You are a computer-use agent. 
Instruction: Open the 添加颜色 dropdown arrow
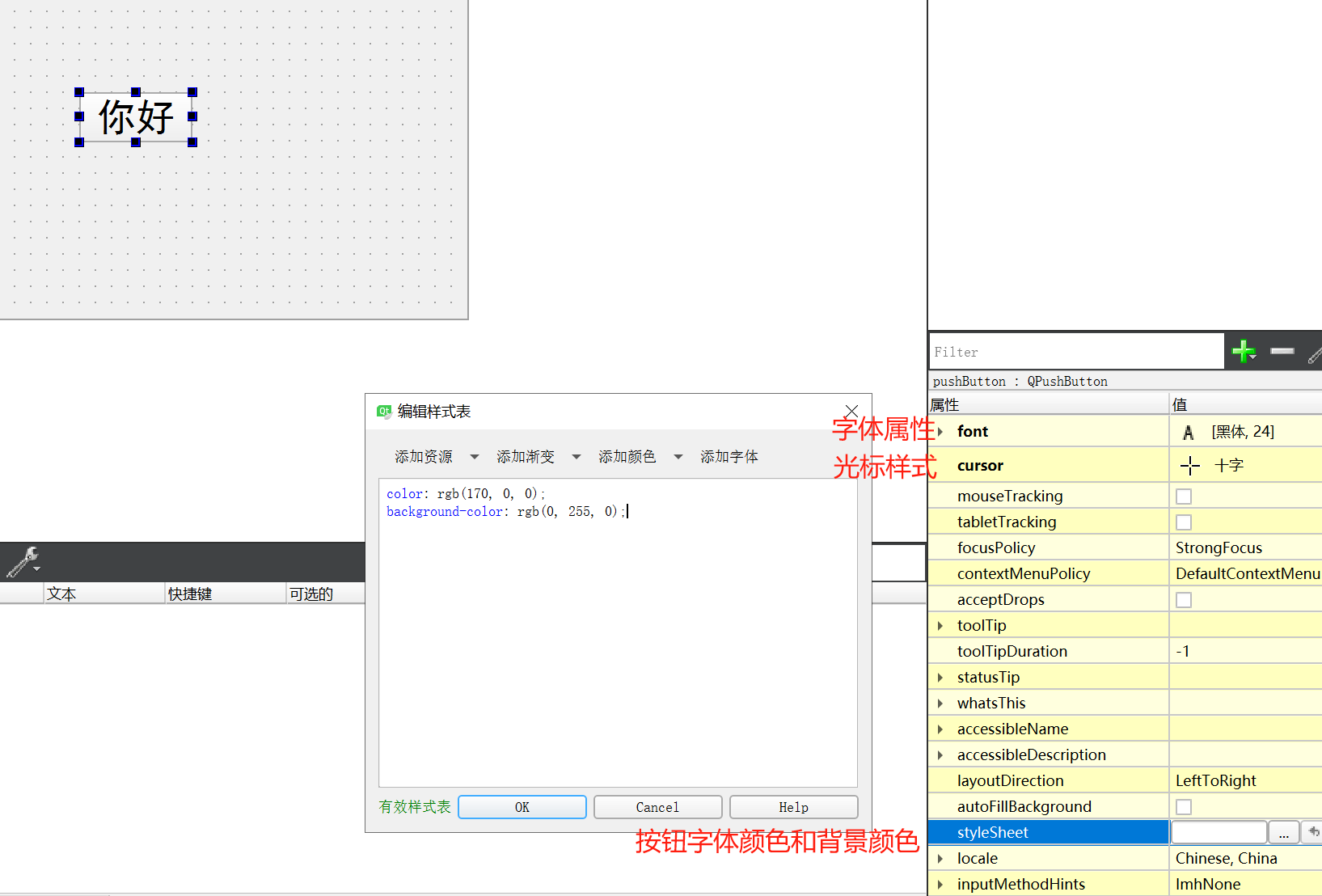coord(678,457)
